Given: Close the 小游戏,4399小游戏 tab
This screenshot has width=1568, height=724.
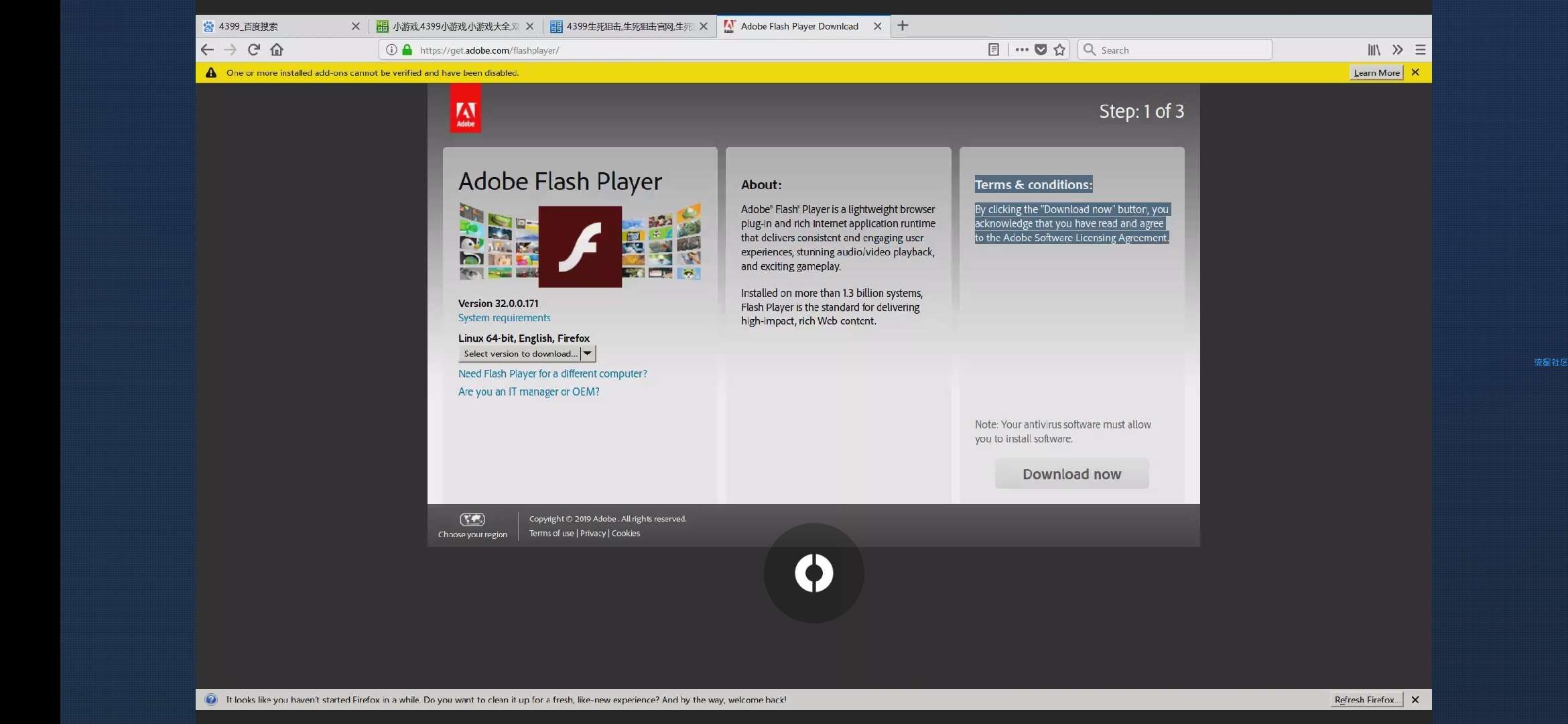Looking at the screenshot, I should pos(530,26).
